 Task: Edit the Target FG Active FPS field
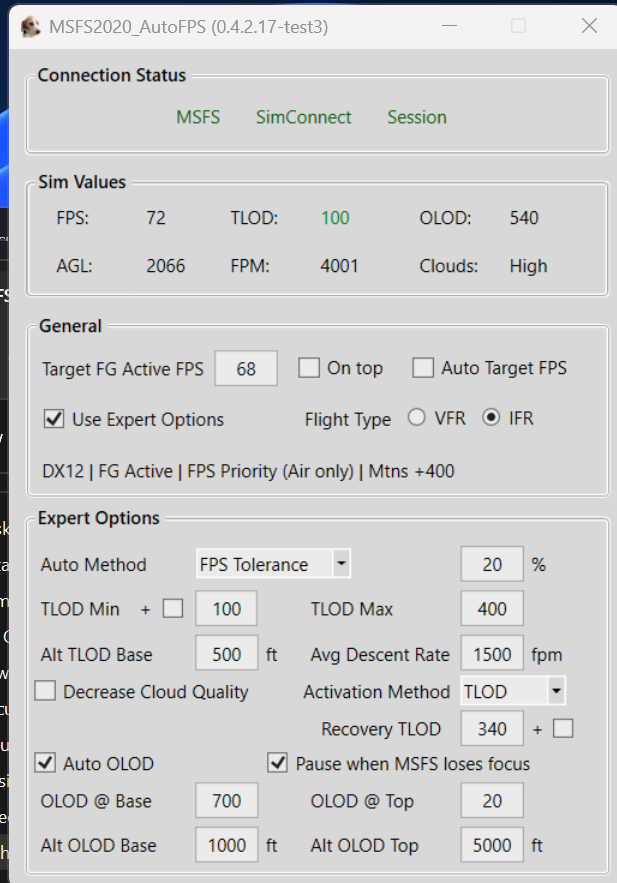click(x=246, y=368)
